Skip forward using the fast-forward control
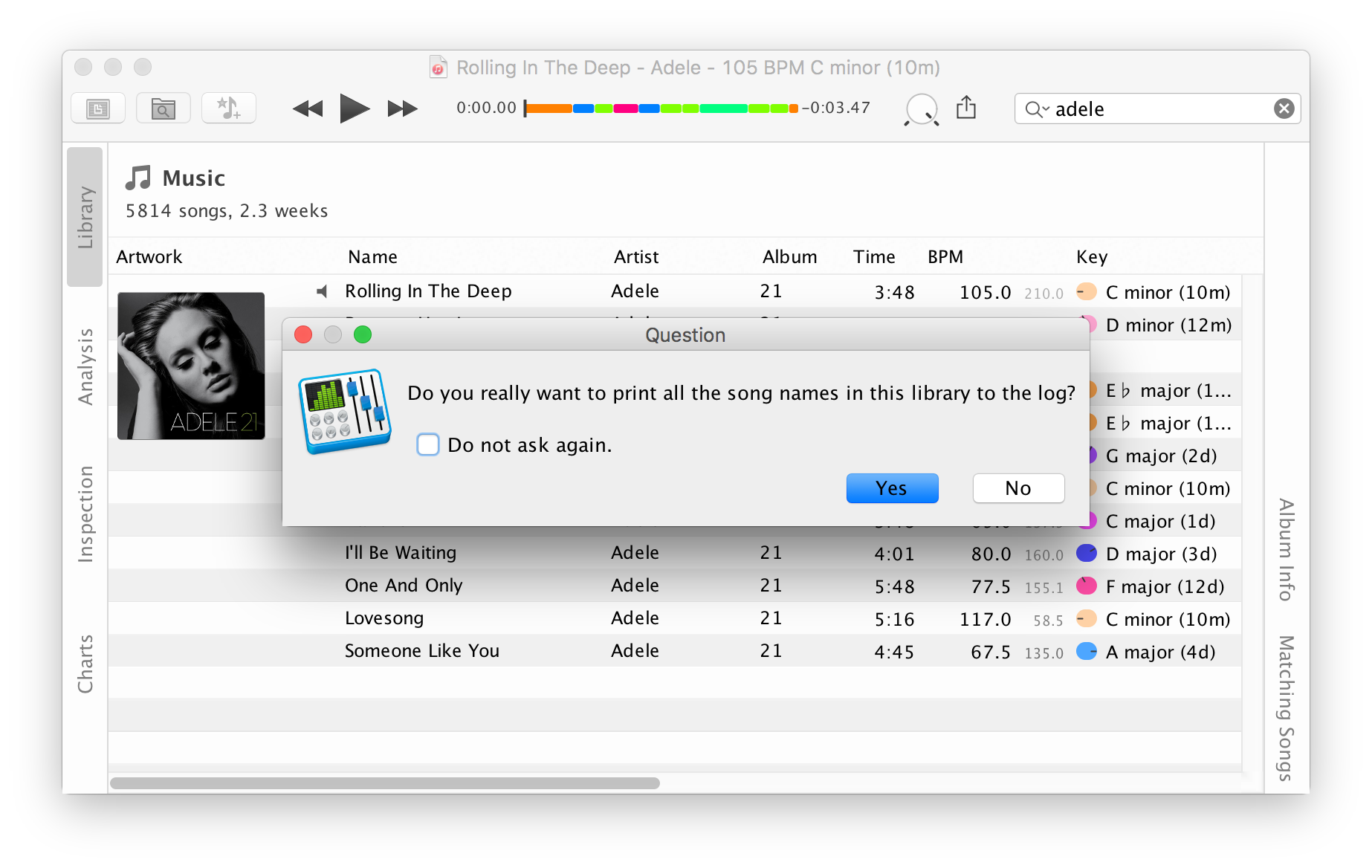 (401, 108)
